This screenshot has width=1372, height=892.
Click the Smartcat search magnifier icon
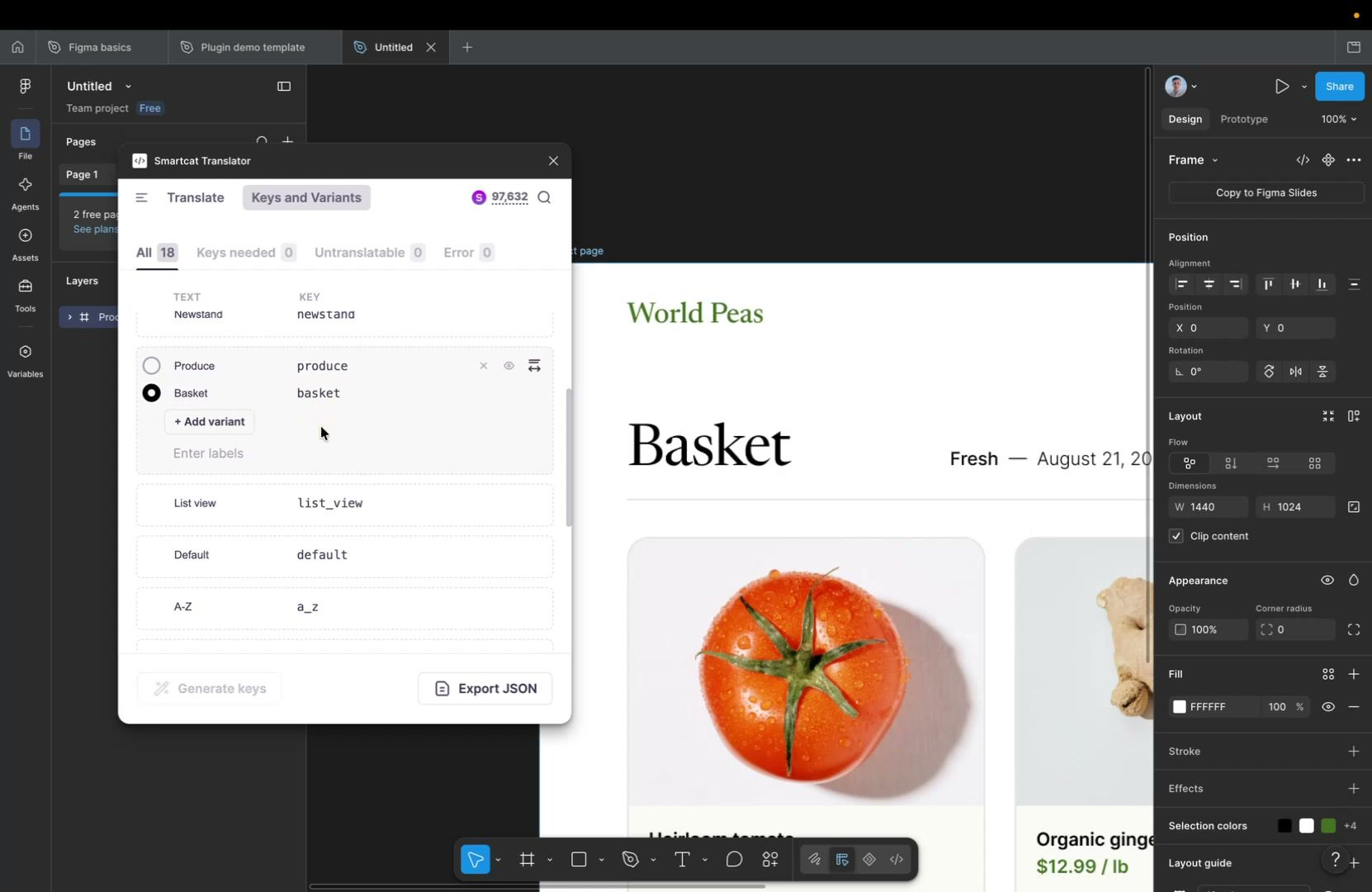(544, 197)
